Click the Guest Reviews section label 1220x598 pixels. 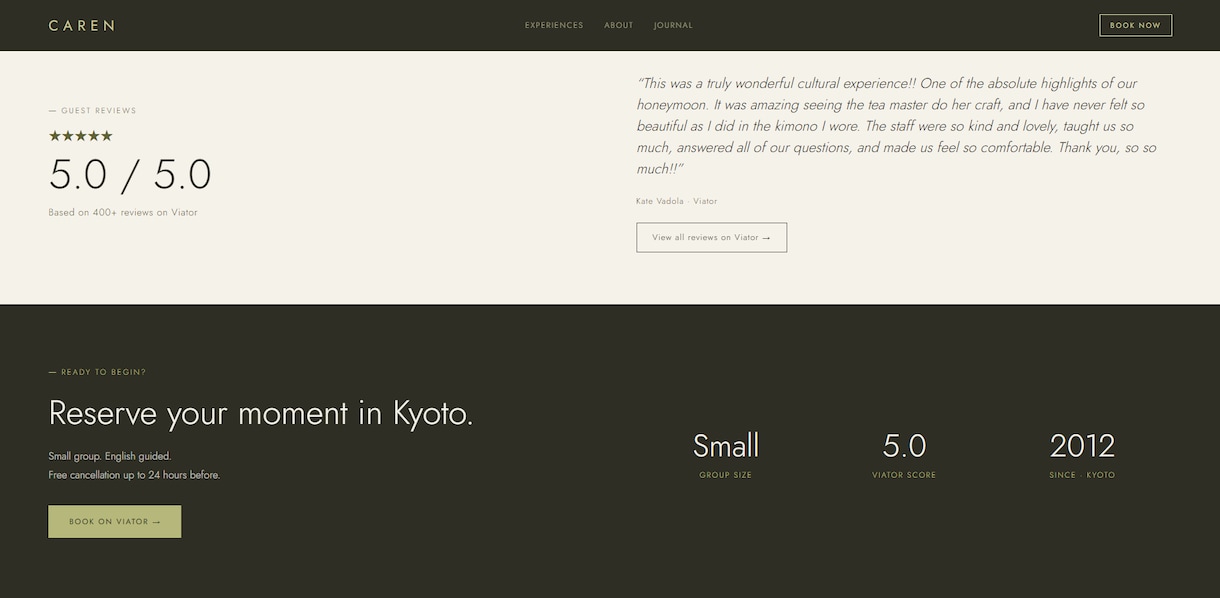[92, 111]
